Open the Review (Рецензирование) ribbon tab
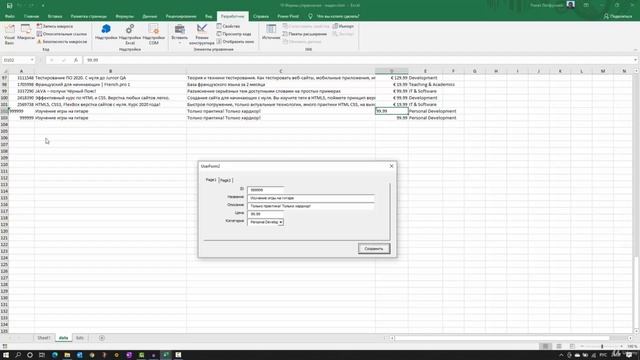This screenshot has height=360, width=640. click(x=181, y=16)
